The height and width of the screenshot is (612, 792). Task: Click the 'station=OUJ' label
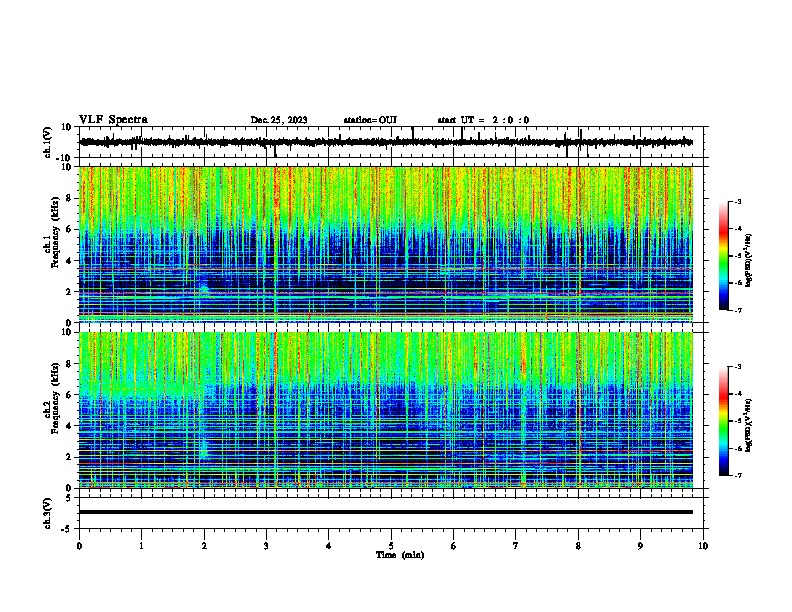click(370, 120)
